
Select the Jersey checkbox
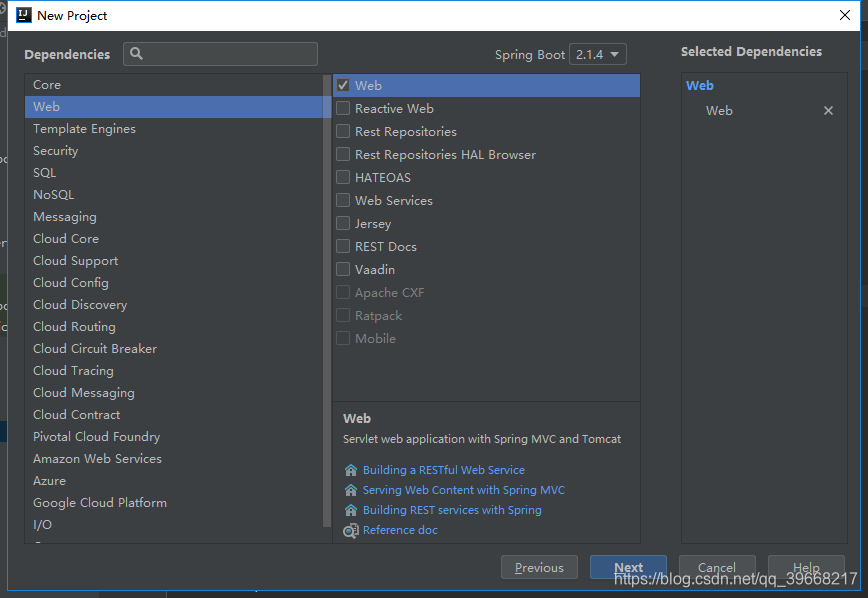click(x=343, y=223)
